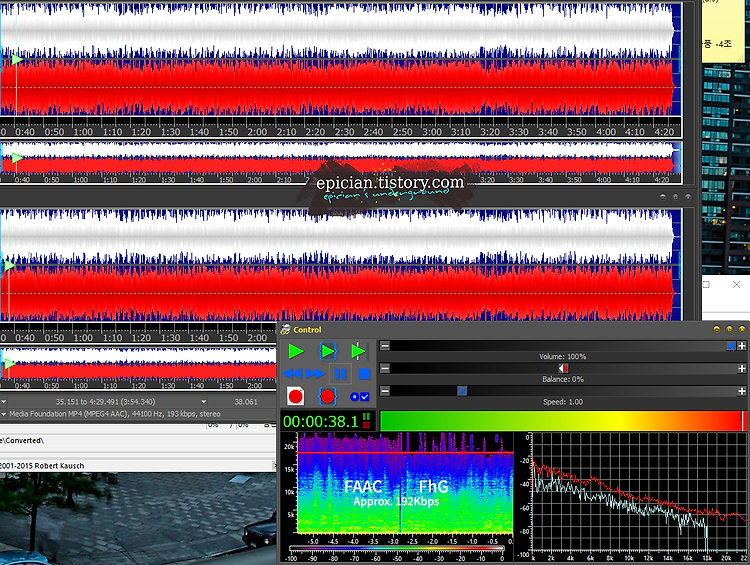Screen dimensions: 750x565
Task: Click the yellow sticky note
Action: tap(723, 31)
